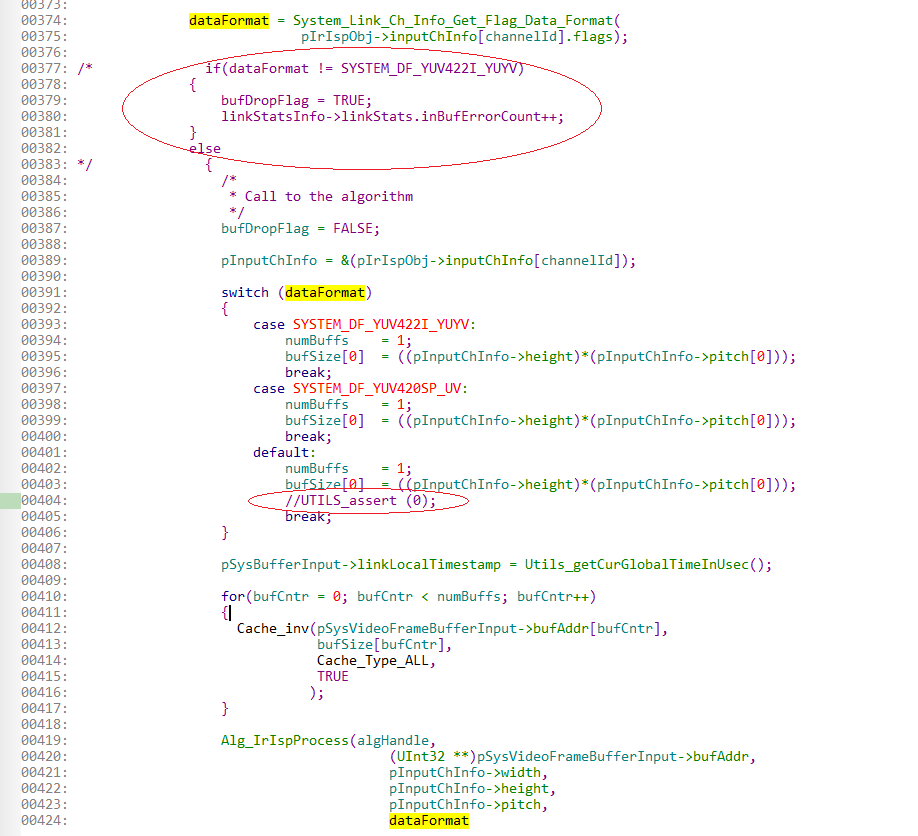Image resolution: width=918 pixels, height=836 pixels.
Task: Click case SYSTEM_DF_YUV422I_YUYV label
Action: coord(364,324)
